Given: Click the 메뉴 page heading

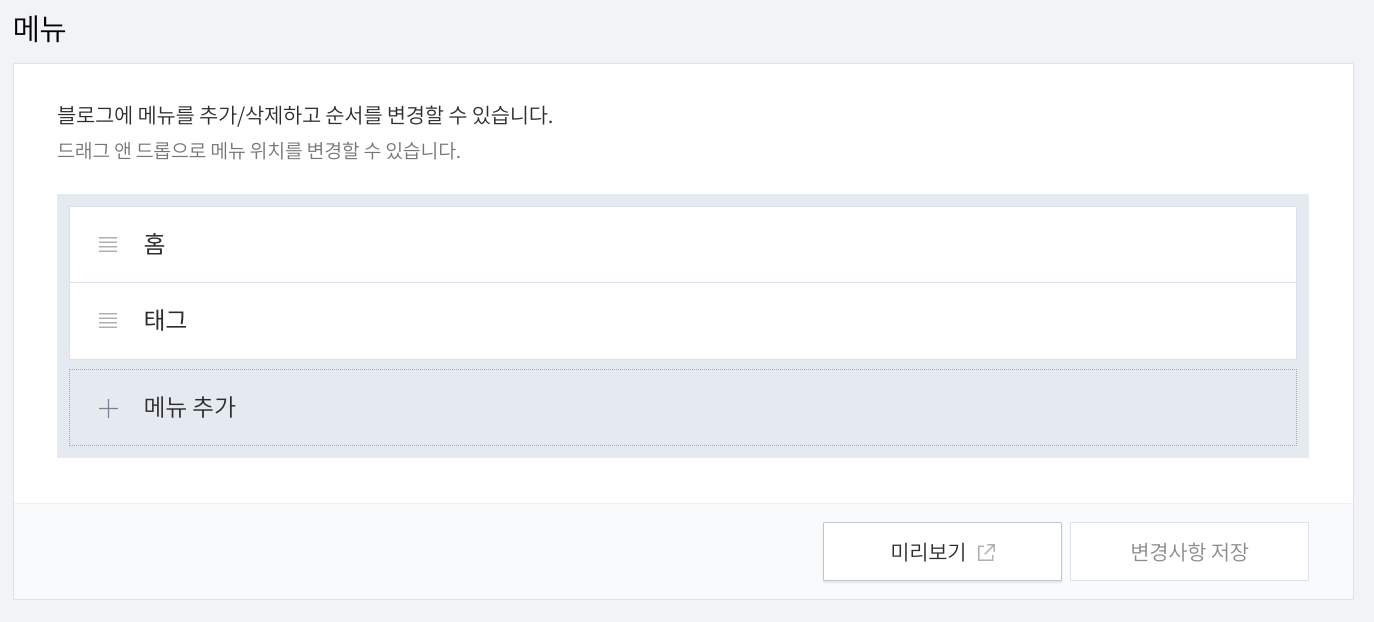Looking at the screenshot, I should coord(40,29).
